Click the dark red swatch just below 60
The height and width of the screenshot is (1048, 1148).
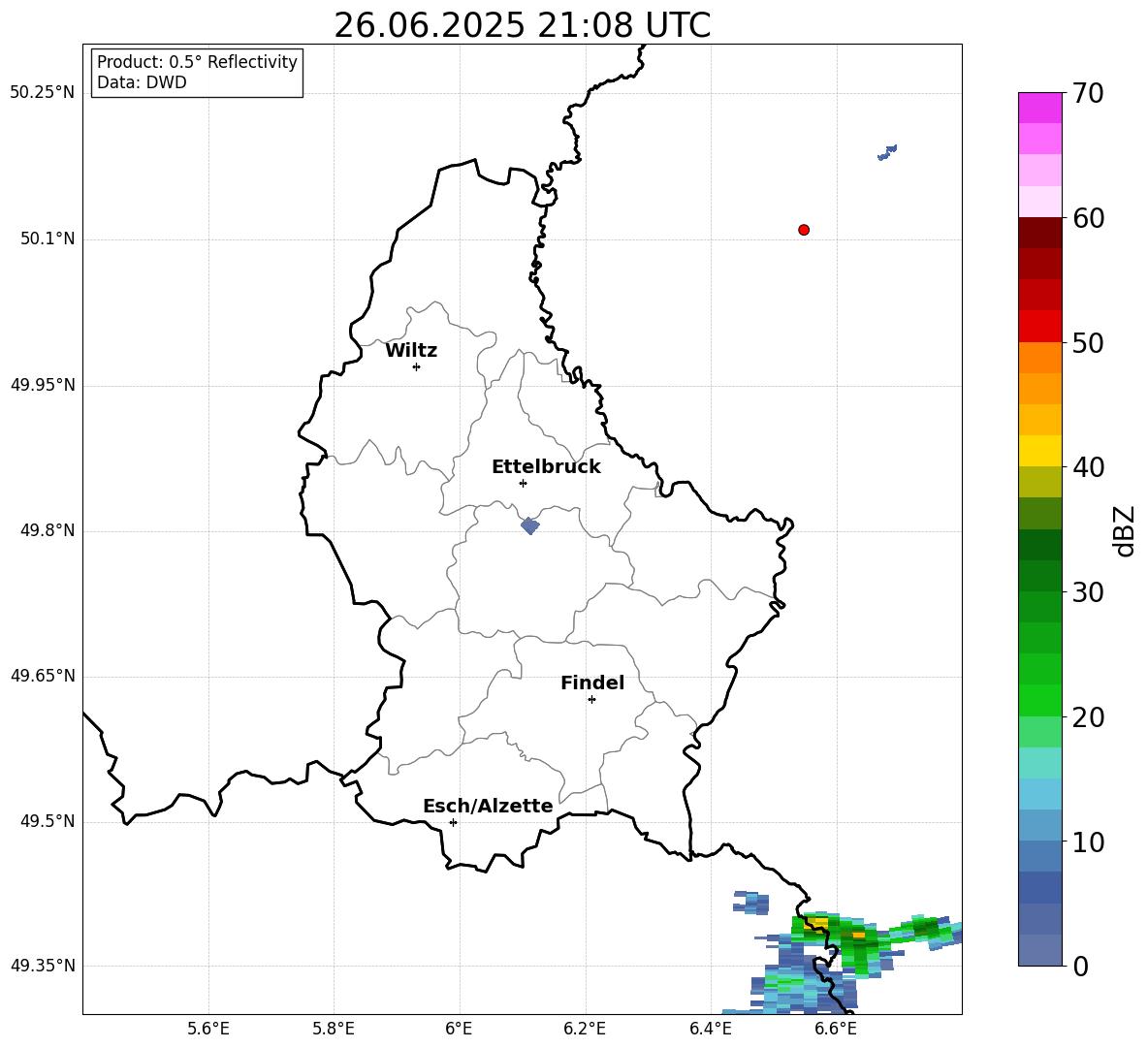click(1039, 233)
